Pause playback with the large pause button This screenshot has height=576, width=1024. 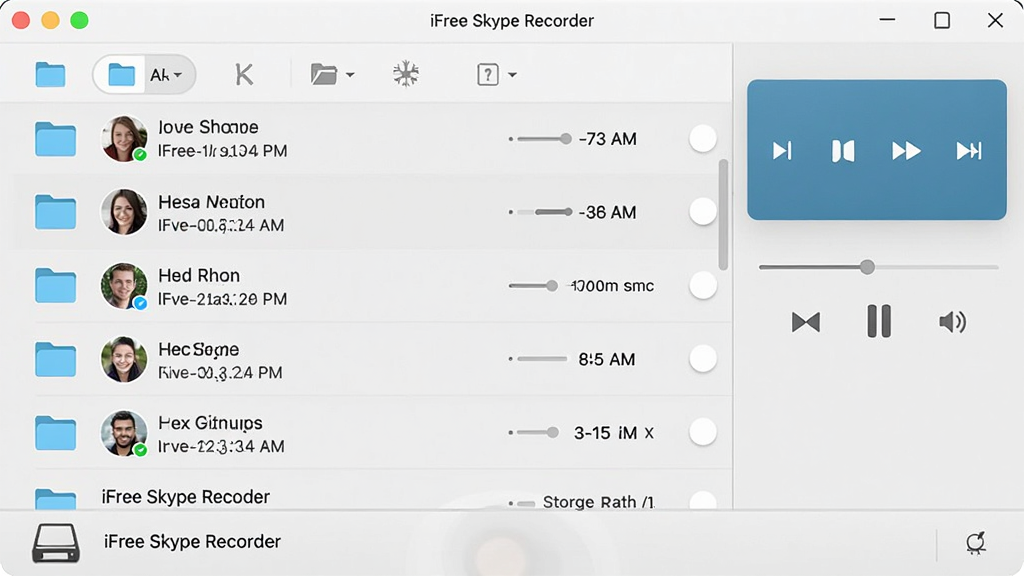tap(879, 321)
